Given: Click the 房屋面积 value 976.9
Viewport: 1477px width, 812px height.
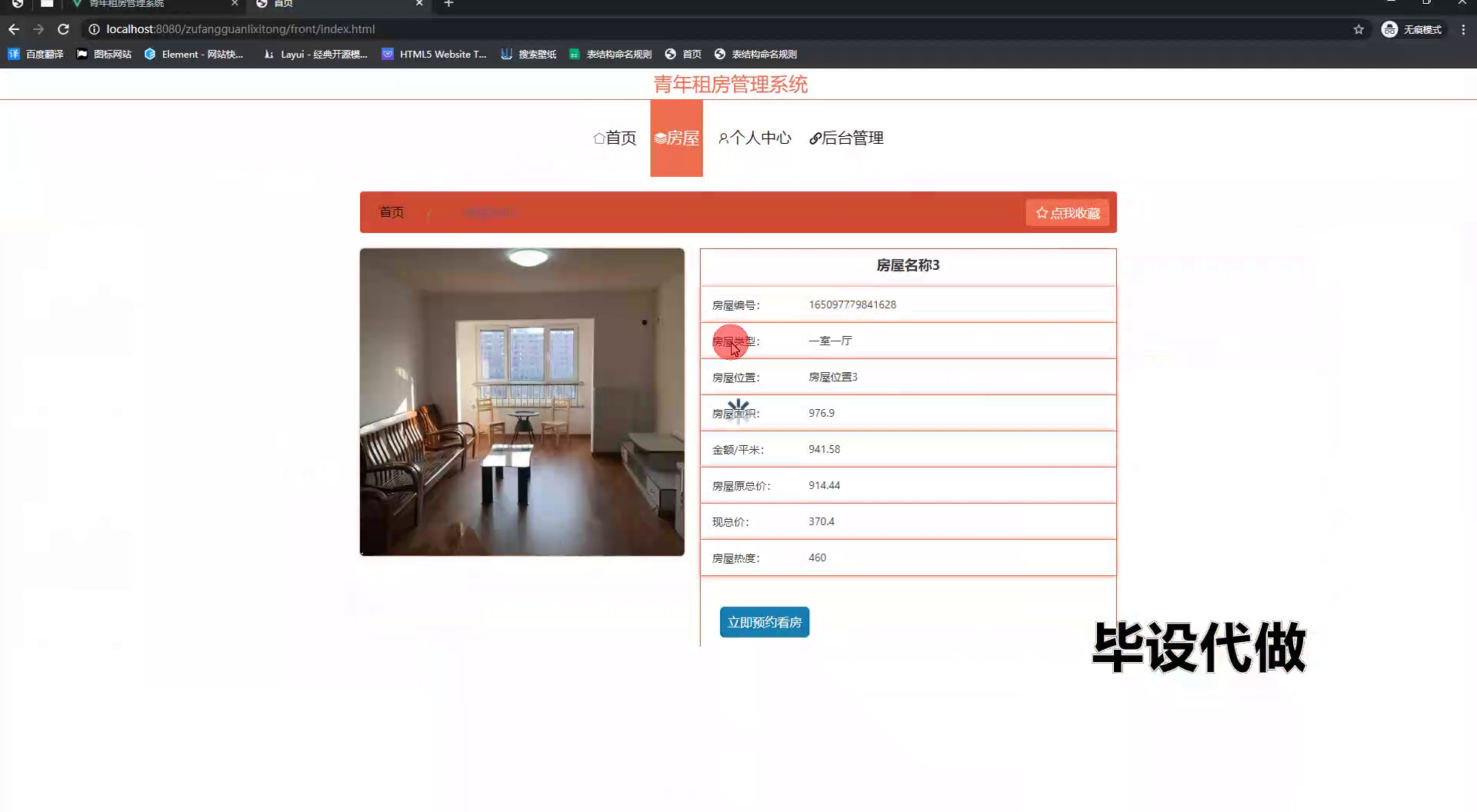Looking at the screenshot, I should 822,413.
